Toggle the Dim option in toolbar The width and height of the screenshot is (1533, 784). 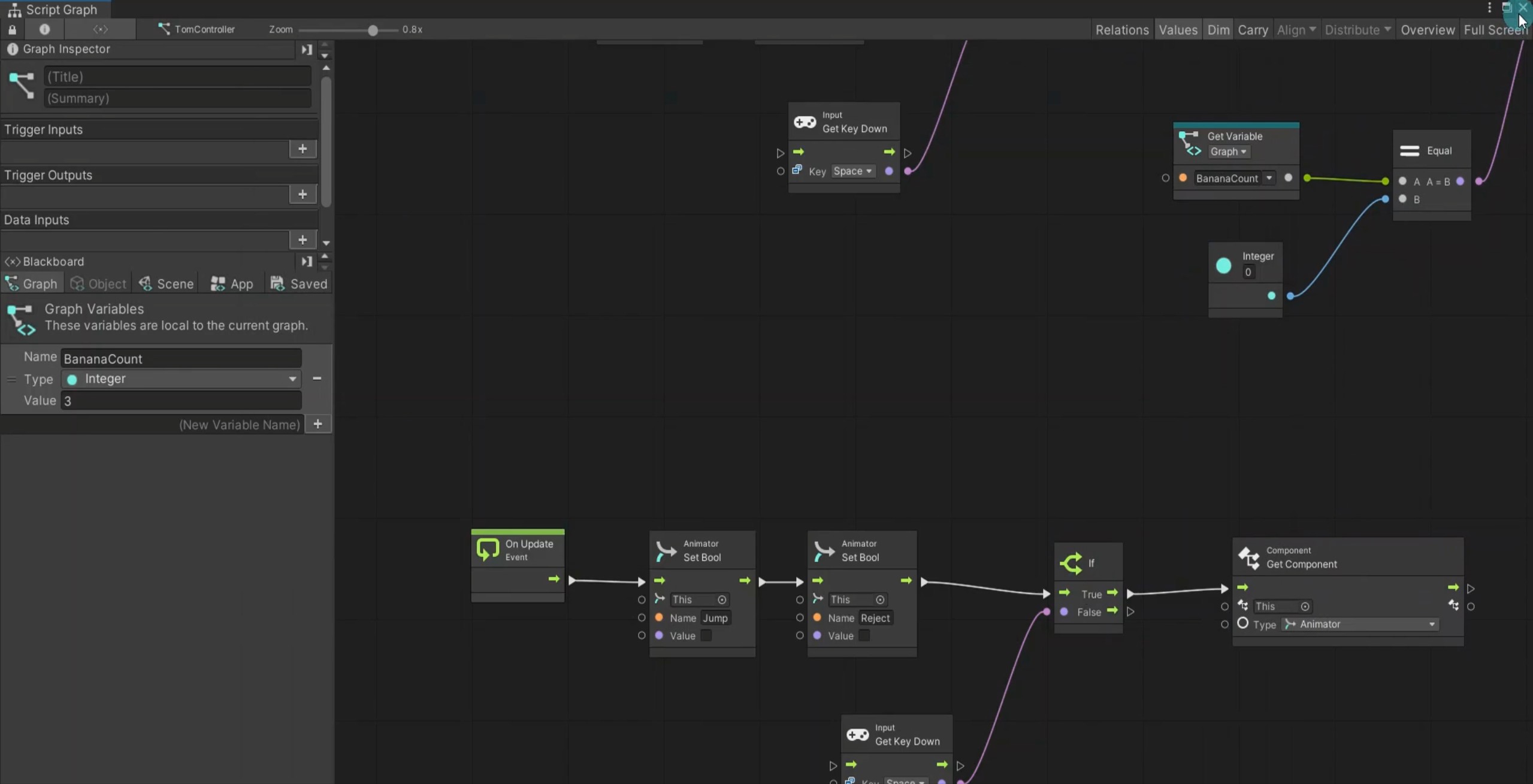coord(1218,30)
